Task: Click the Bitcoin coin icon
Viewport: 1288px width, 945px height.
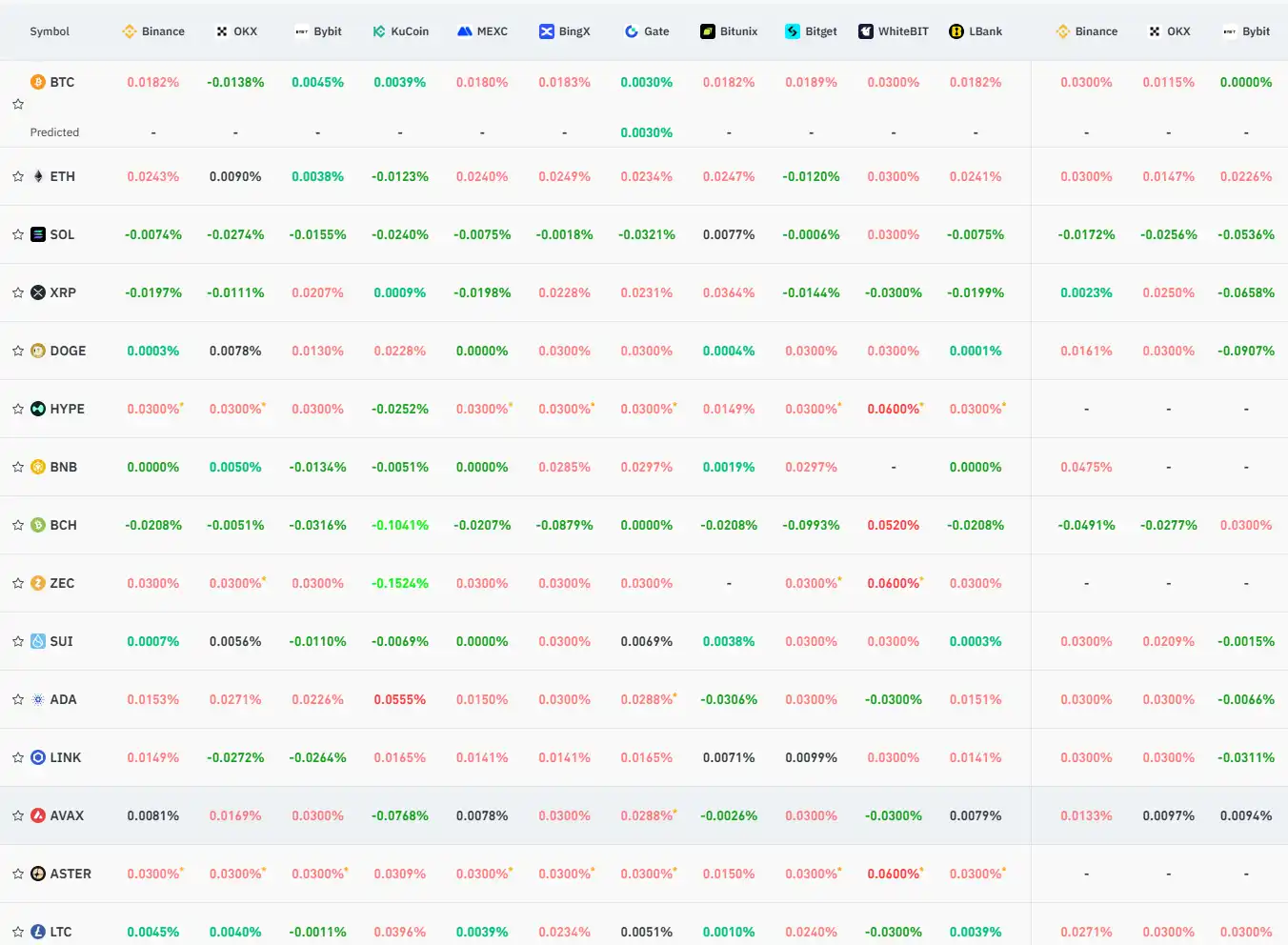Action: tap(38, 82)
